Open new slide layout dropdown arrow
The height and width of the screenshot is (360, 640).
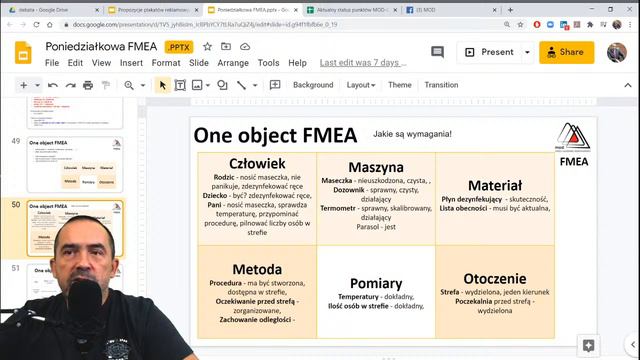[x=37, y=85]
